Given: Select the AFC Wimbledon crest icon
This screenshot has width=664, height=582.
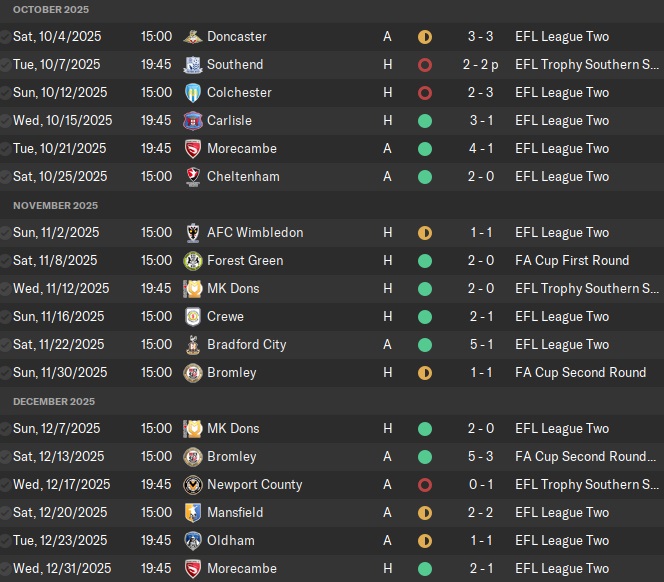Looking at the screenshot, I should [192, 233].
